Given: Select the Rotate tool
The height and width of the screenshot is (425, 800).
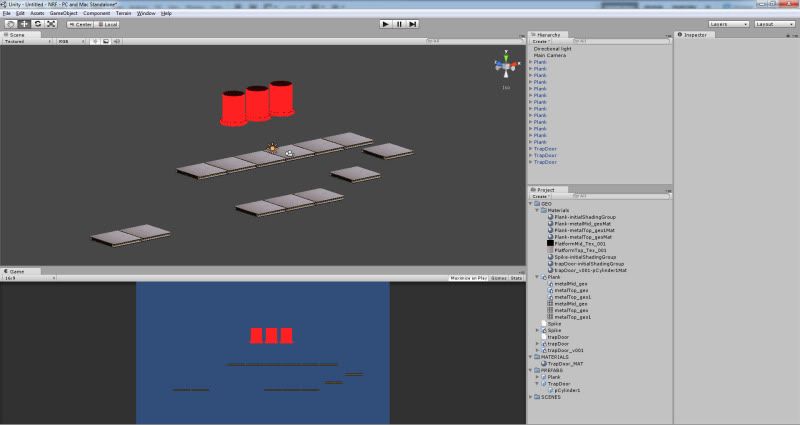Looking at the screenshot, I should tap(37, 23).
